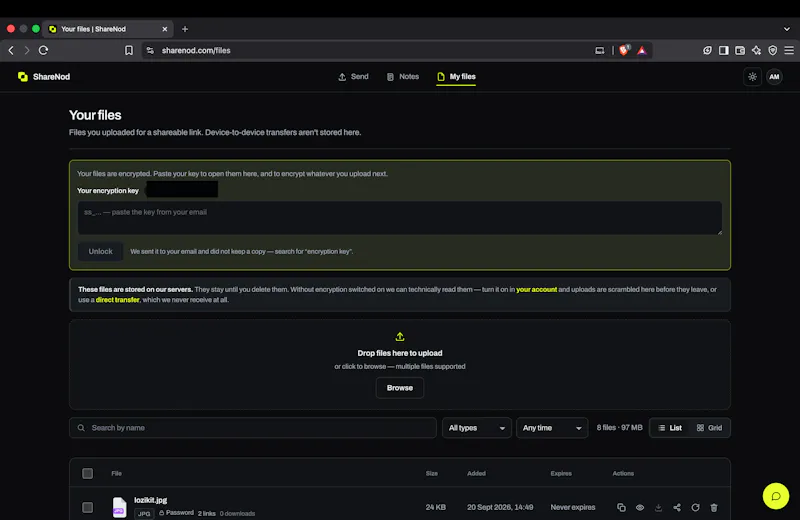Open the lozikit.jpg file name
800x520 pixels.
[x=151, y=500]
